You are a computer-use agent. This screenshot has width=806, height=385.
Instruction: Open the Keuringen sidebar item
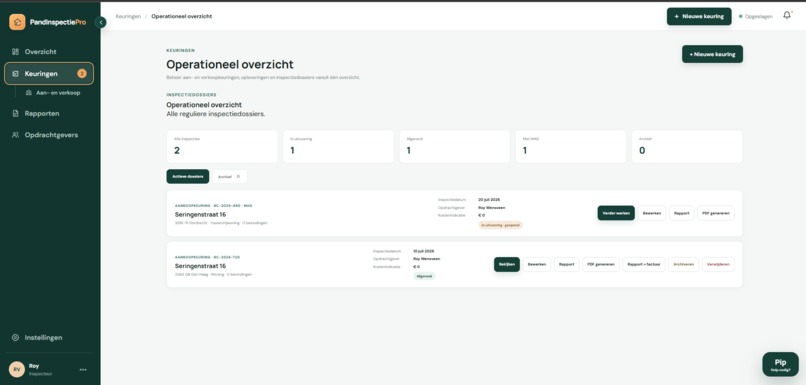tap(49, 74)
